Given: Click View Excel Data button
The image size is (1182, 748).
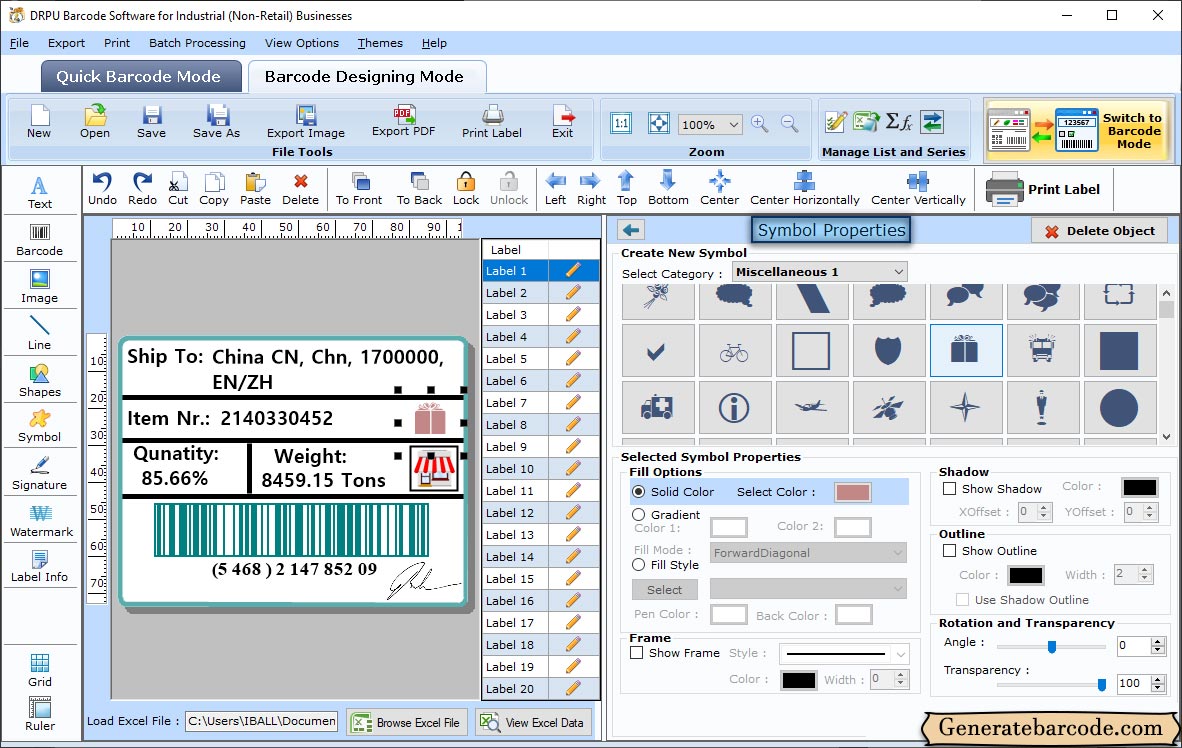Looking at the screenshot, I should (x=534, y=722).
